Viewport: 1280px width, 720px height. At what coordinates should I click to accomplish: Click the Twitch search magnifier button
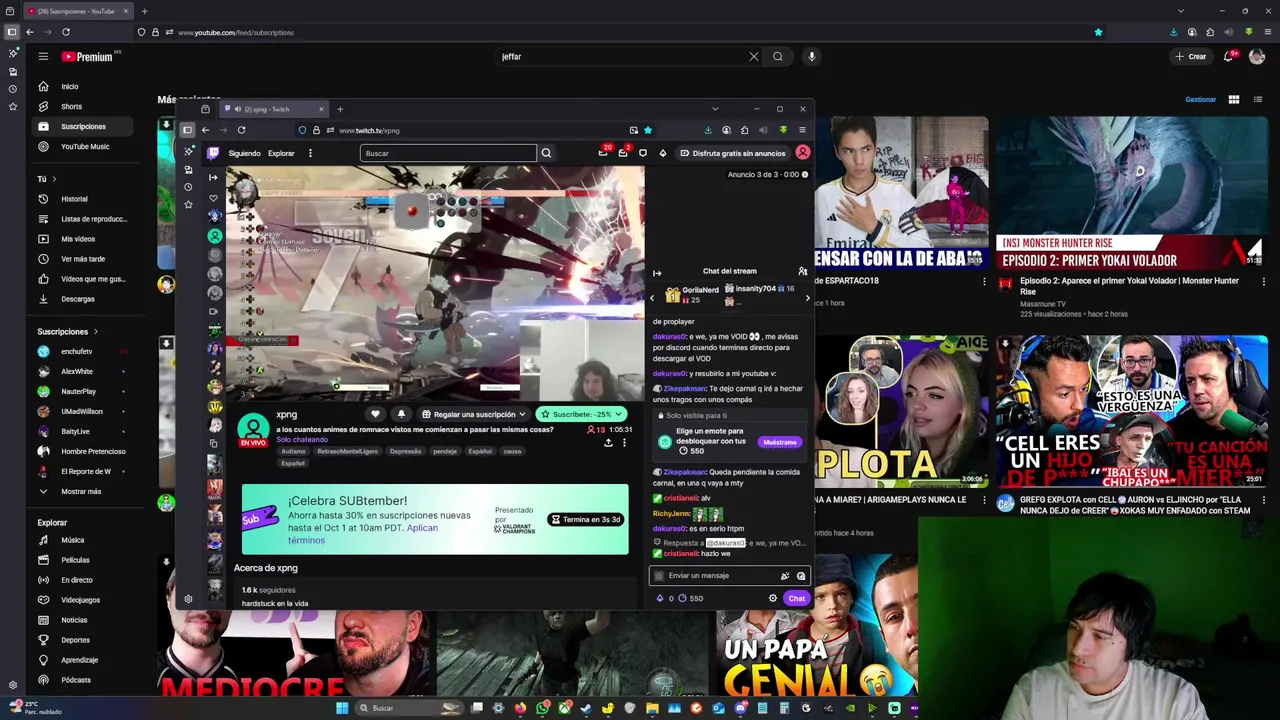[x=546, y=153]
